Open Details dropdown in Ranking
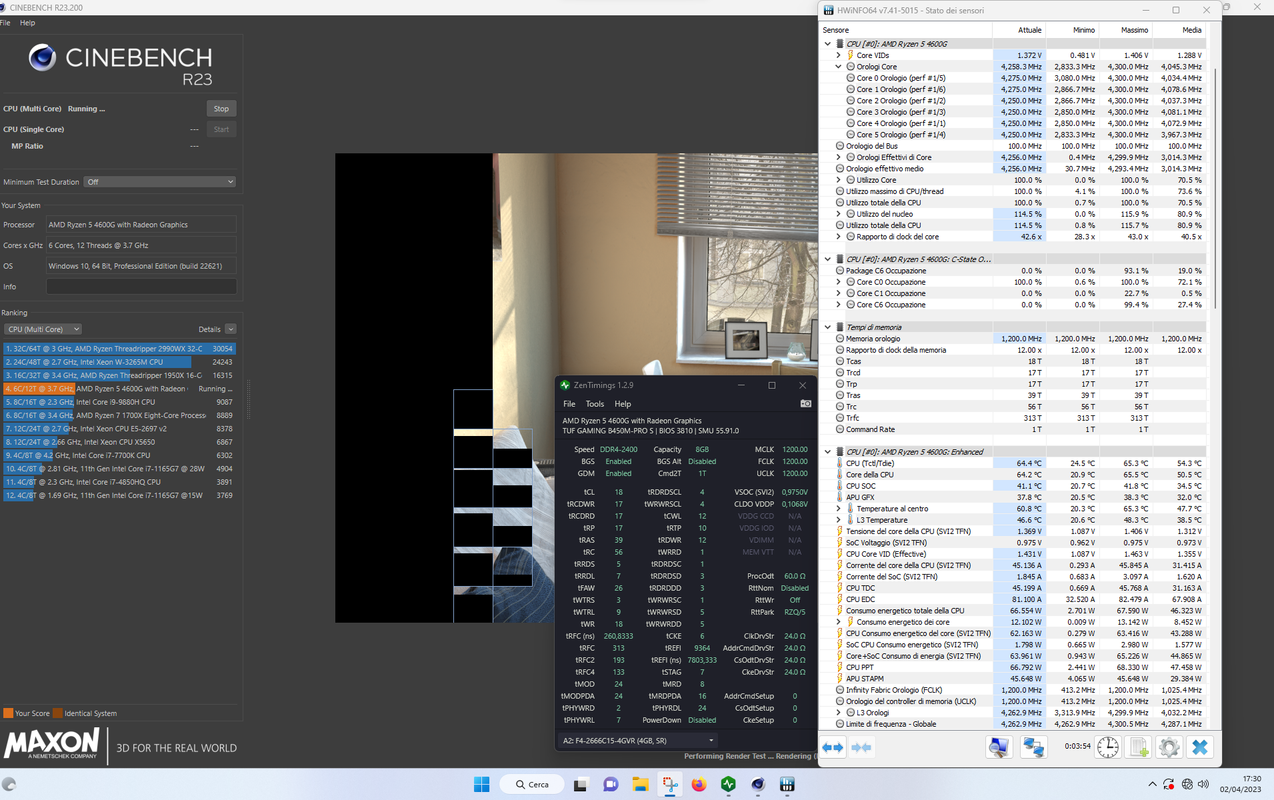1274x800 pixels. coord(230,329)
